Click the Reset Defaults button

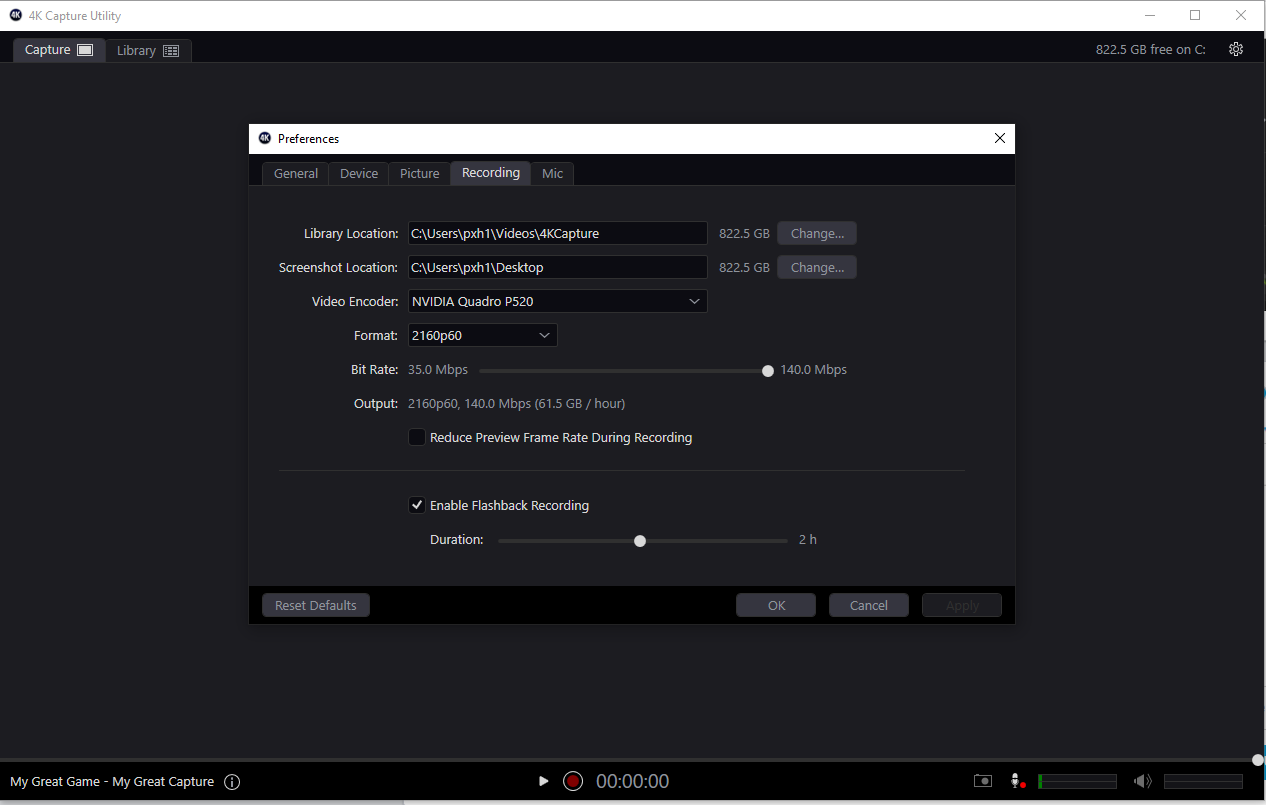click(316, 605)
